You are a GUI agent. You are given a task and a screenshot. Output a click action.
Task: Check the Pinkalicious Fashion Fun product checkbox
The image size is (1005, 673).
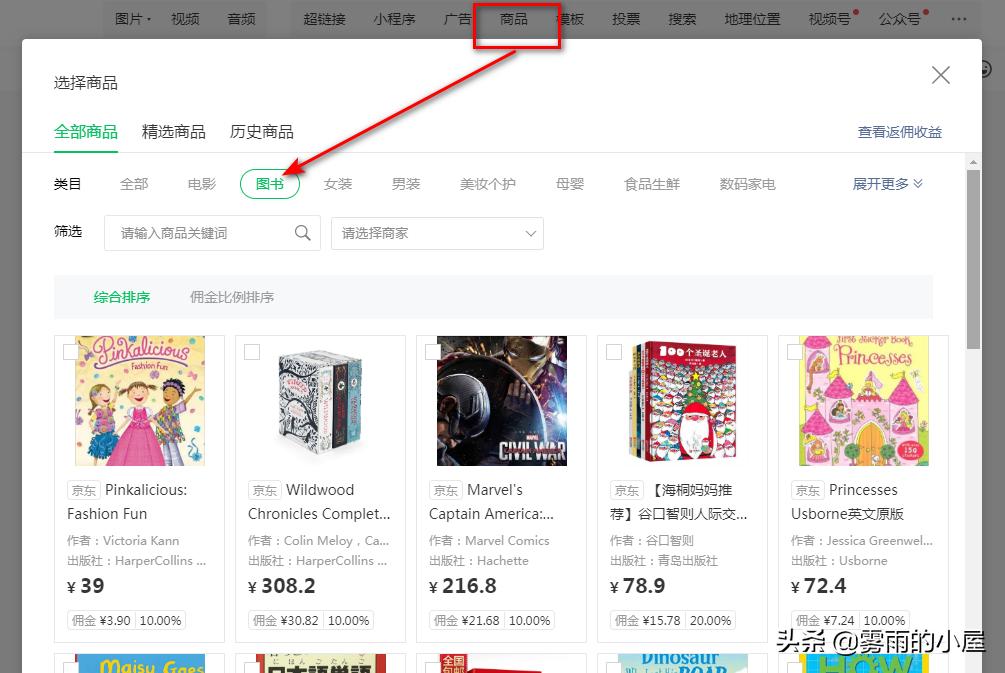click(x=71, y=352)
